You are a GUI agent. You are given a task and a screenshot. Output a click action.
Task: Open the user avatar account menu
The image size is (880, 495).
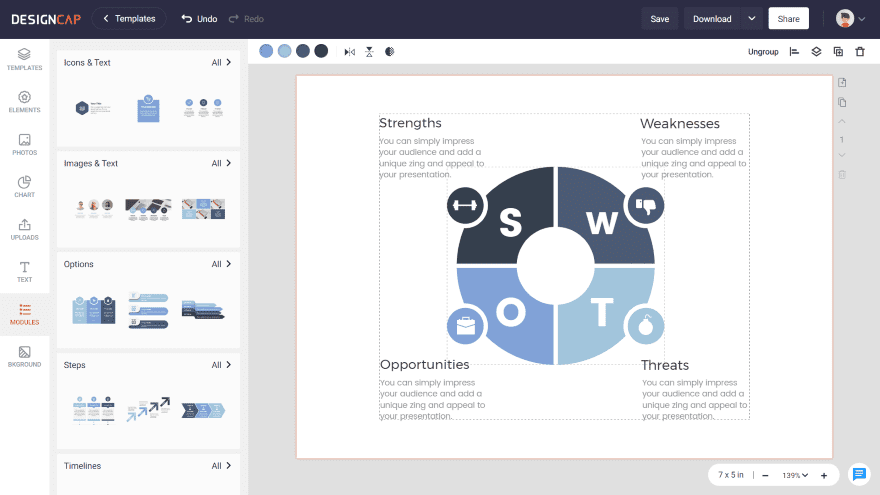850,19
